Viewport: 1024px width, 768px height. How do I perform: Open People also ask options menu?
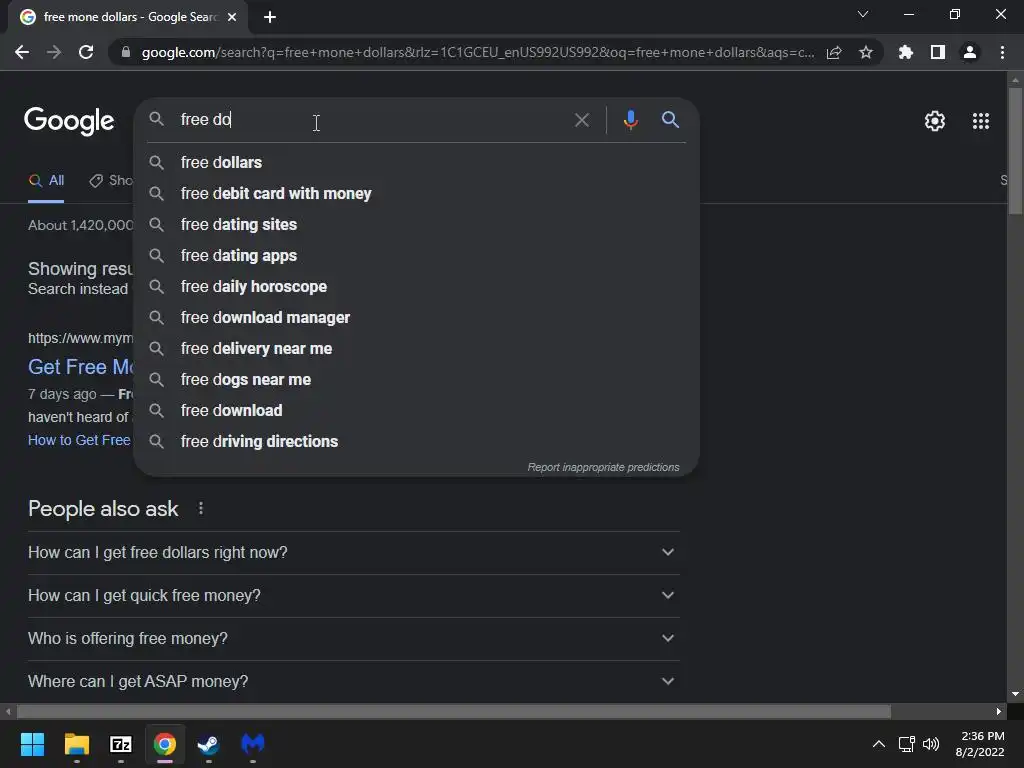(200, 508)
